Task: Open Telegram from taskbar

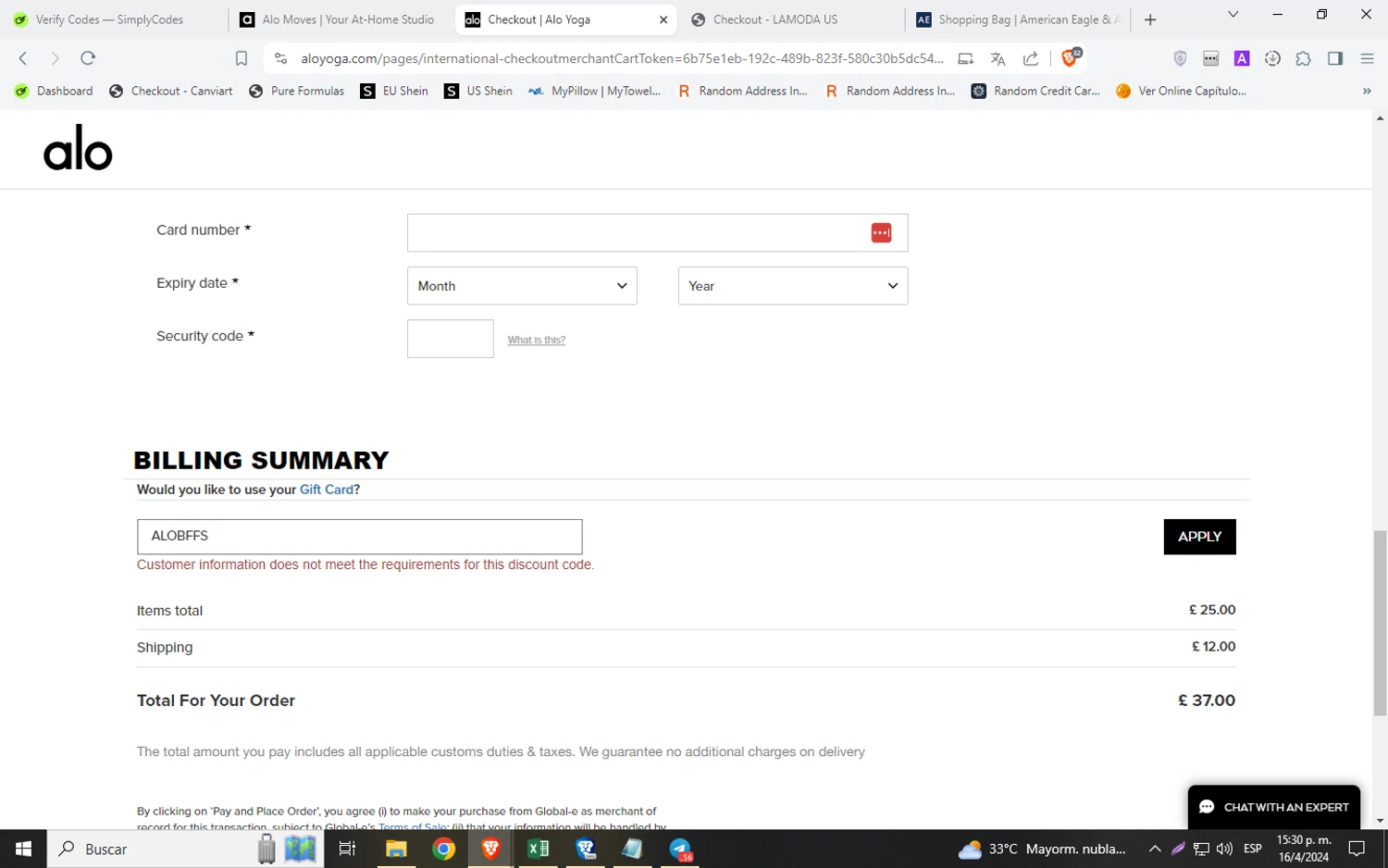Action: tap(680, 849)
